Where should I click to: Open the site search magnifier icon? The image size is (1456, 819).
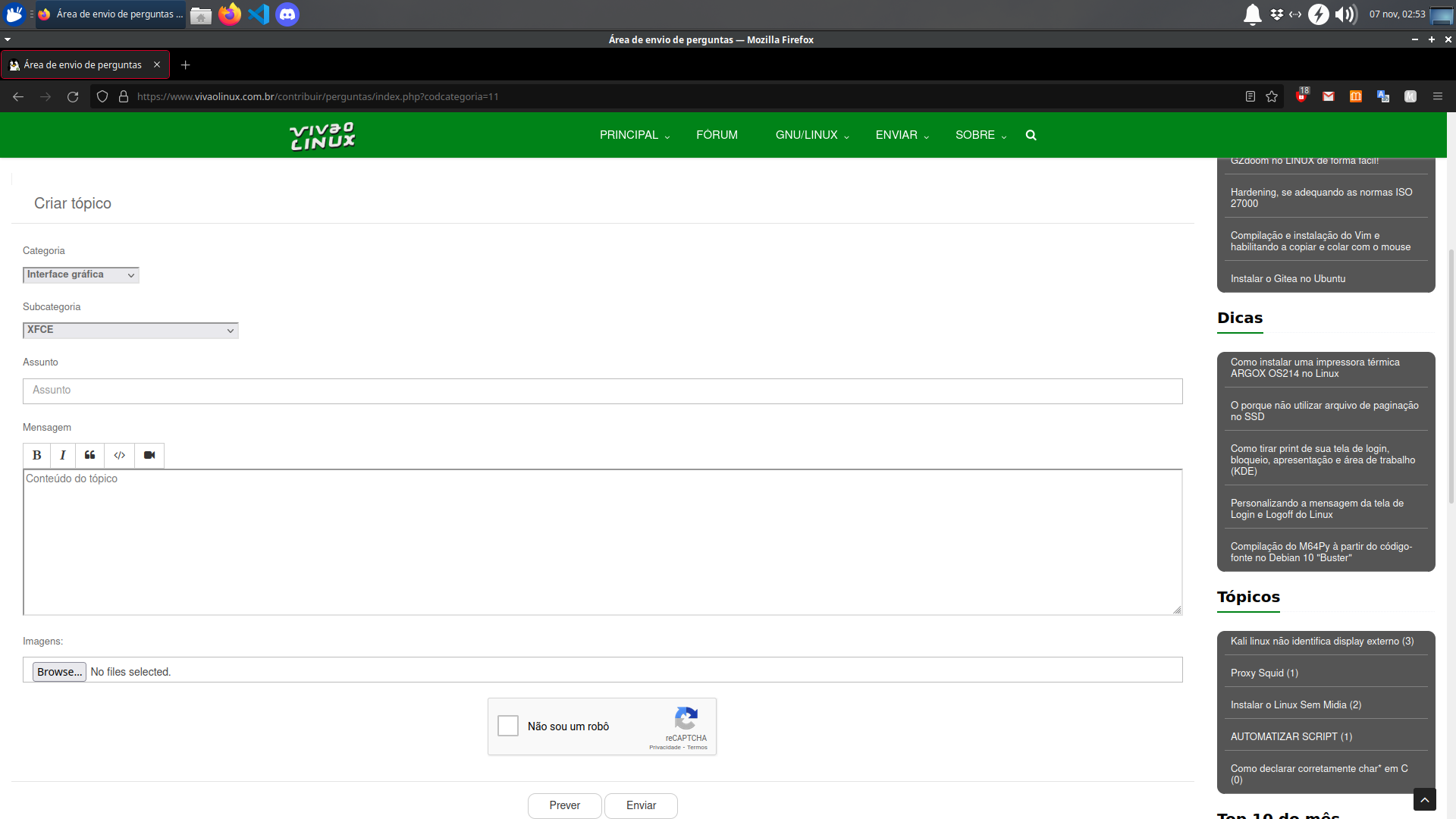pyautogui.click(x=1031, y=135)
